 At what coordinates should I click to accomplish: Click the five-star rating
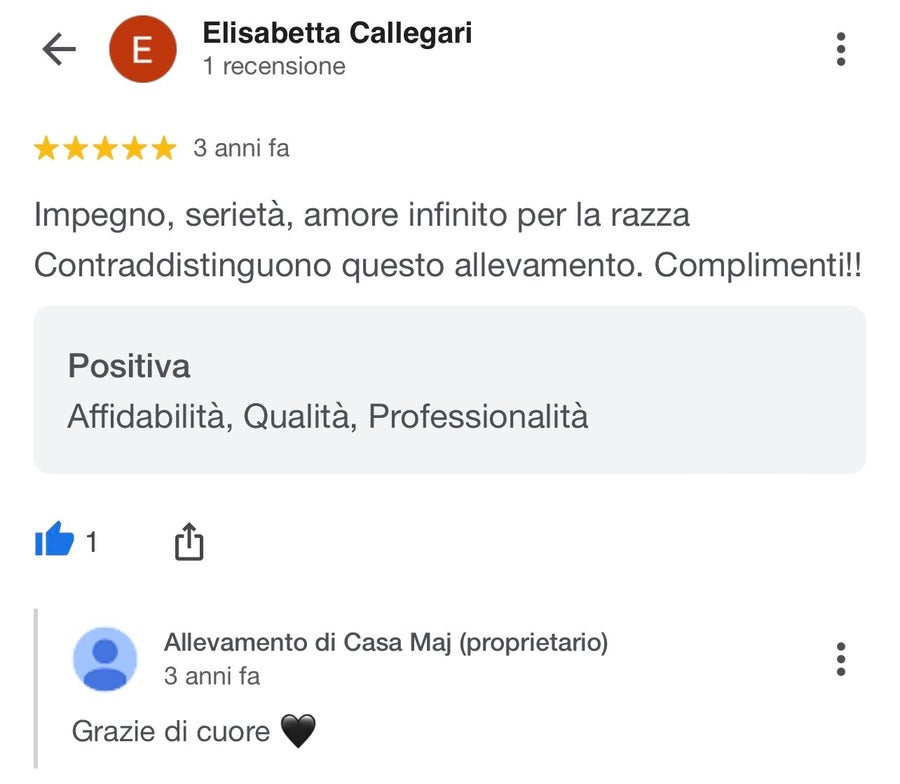click(104, 149)
